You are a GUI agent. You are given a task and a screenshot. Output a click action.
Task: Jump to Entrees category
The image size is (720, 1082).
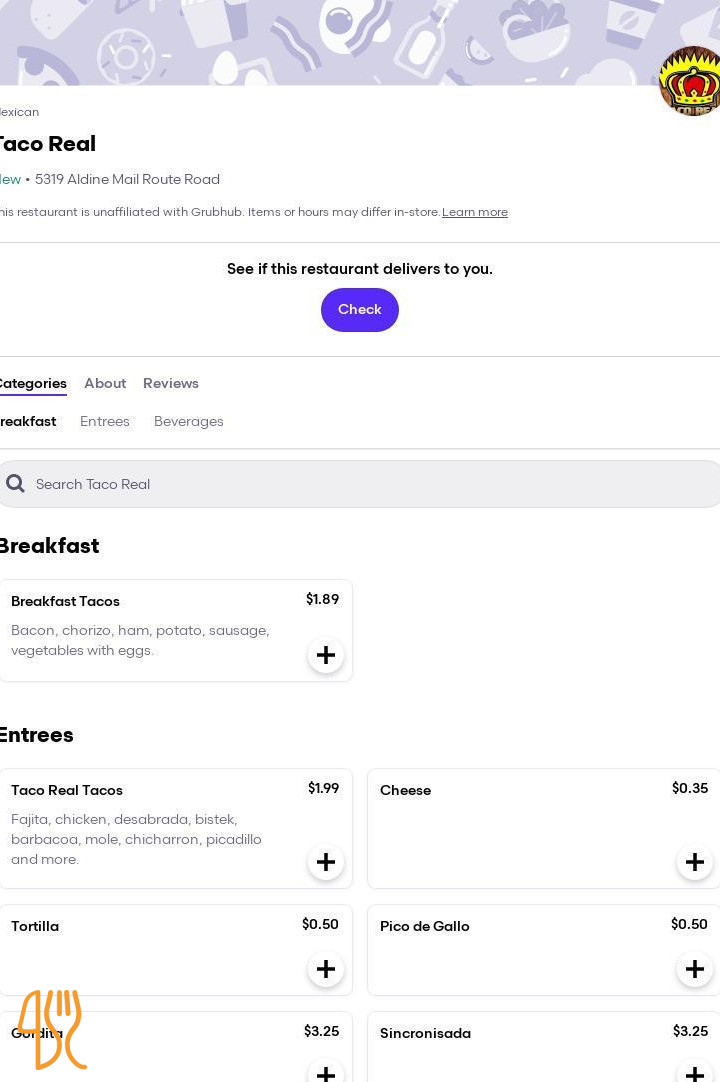(105, 422)
